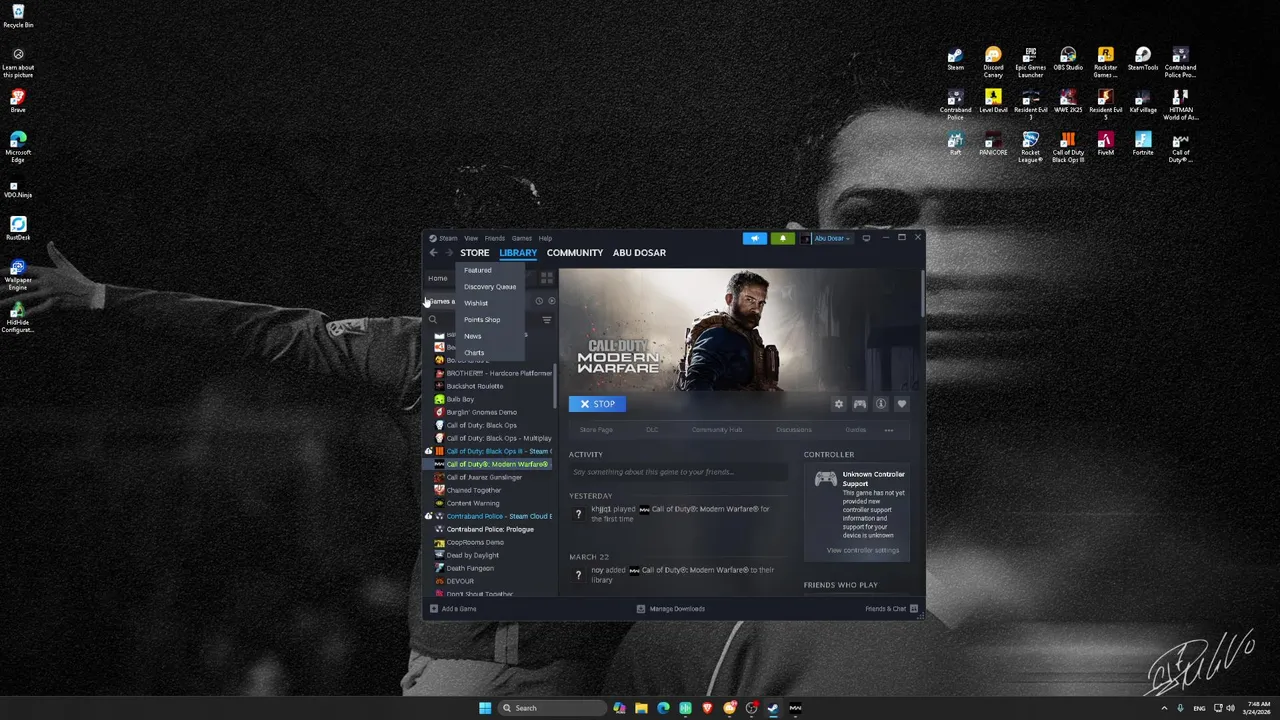Open the green notifications bell
The width and height of the screenshot is (1280, 720).
coord(783,238)
